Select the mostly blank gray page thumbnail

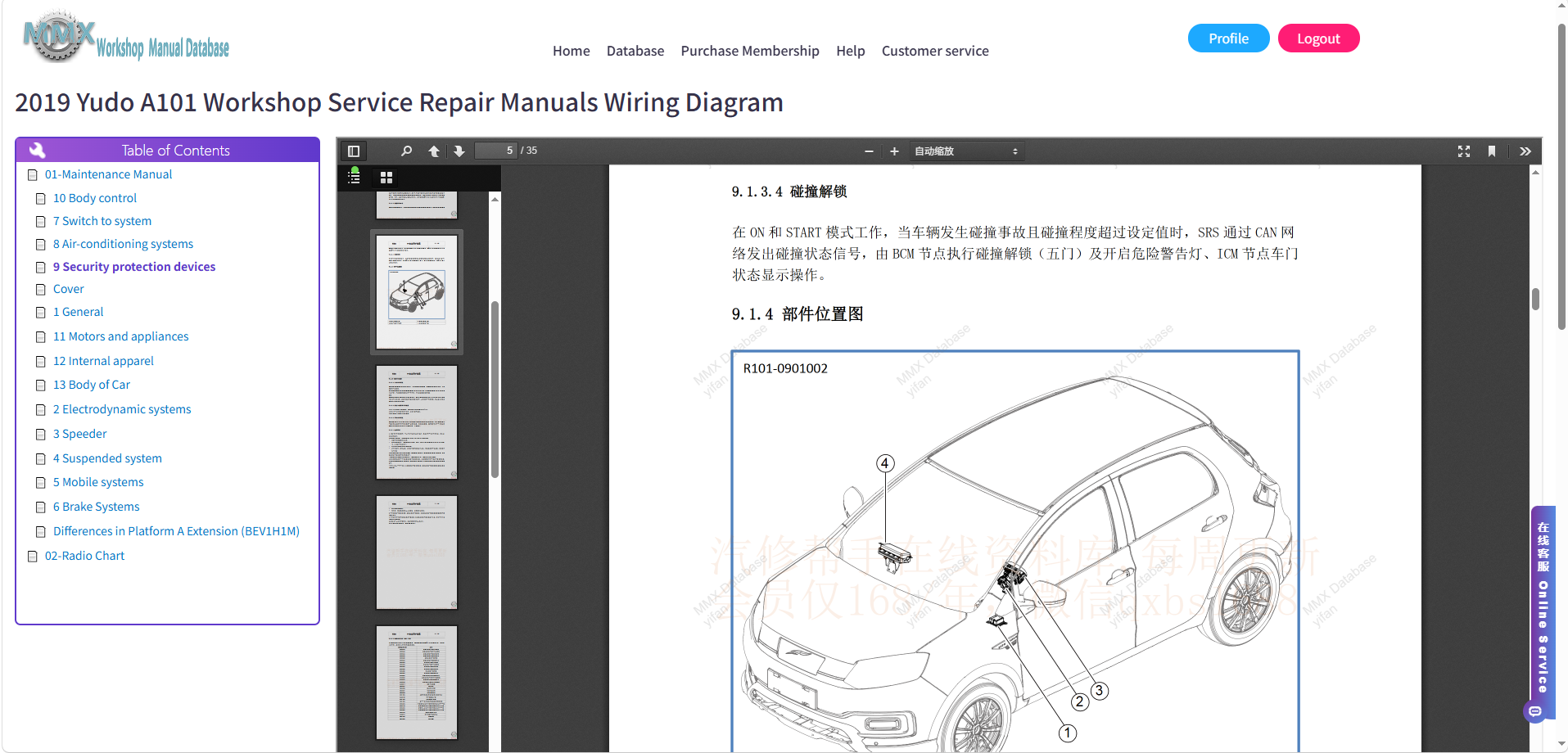pyautogui.click(x=417, y=552)
